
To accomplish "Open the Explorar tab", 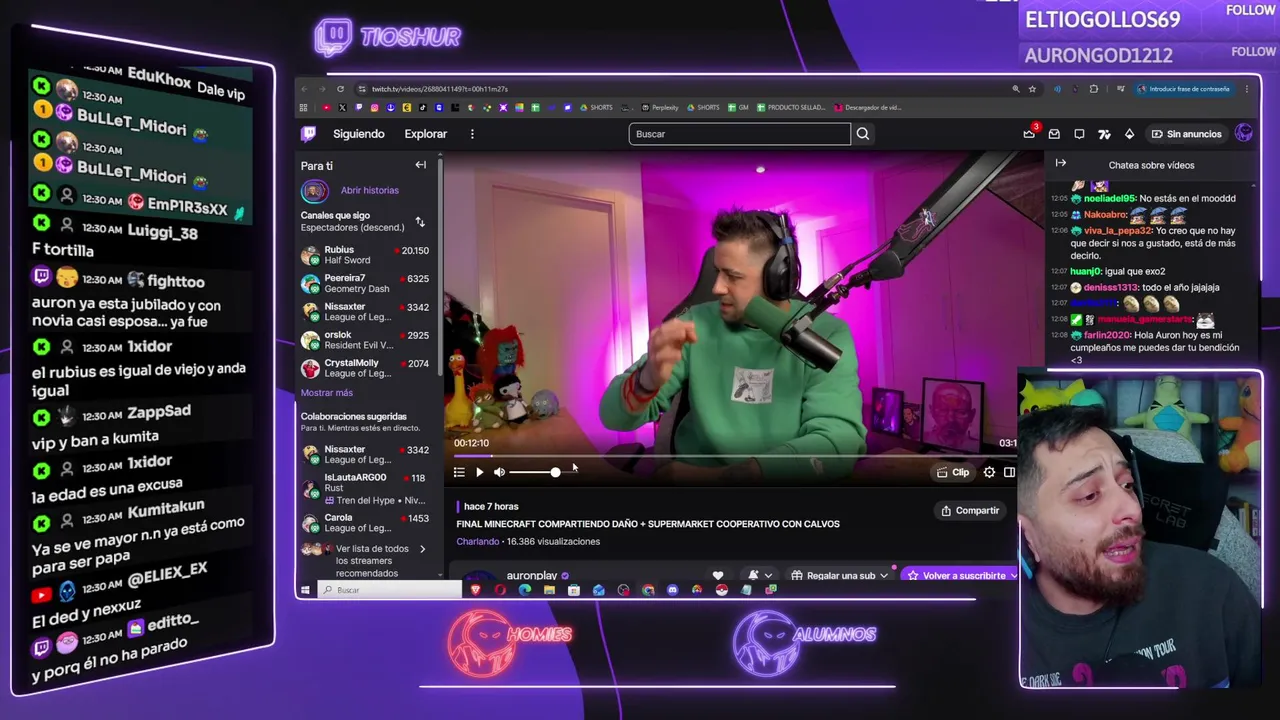I will pos(426,134).
